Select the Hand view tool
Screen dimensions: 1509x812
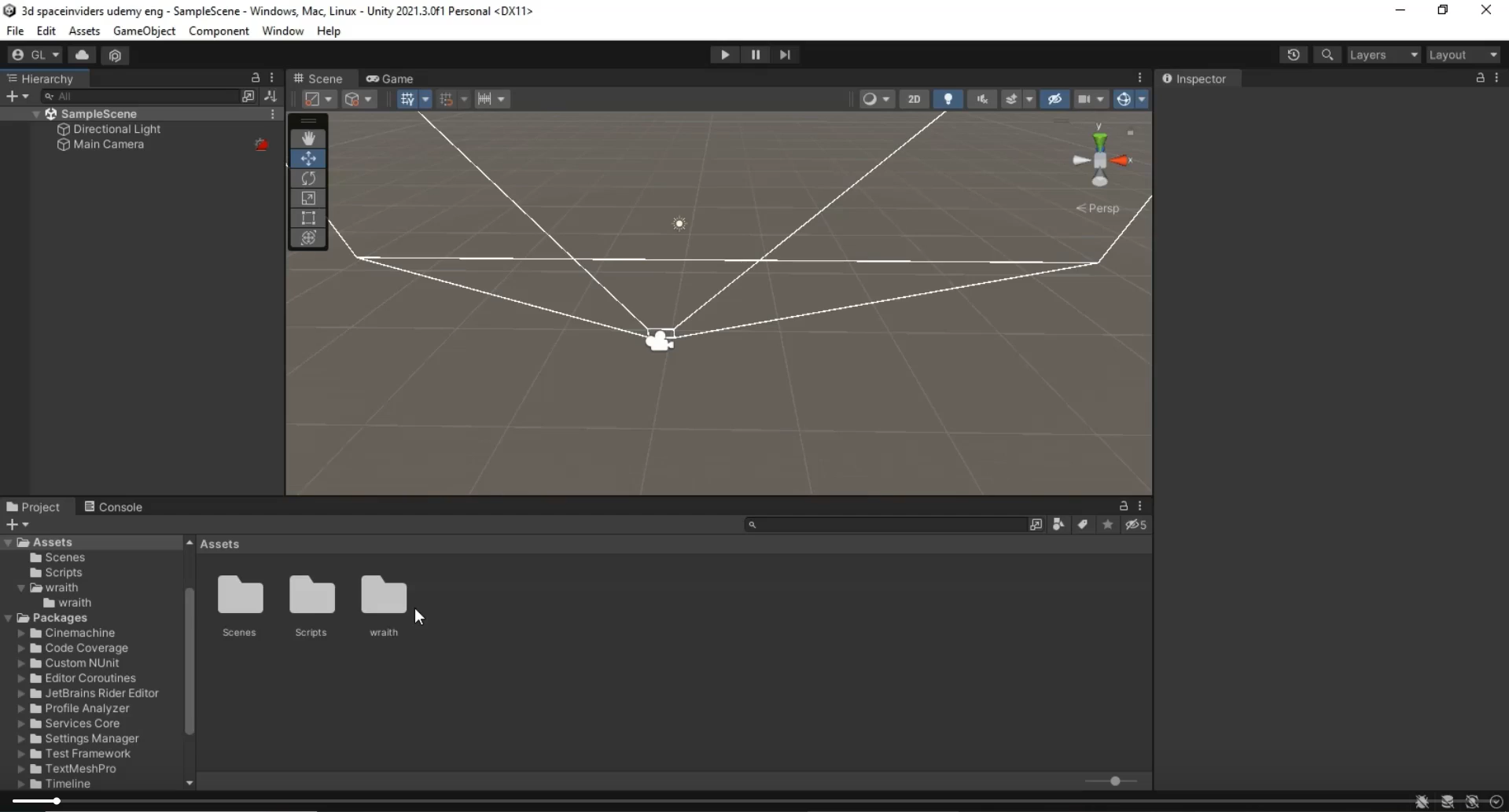coord(308,138)
